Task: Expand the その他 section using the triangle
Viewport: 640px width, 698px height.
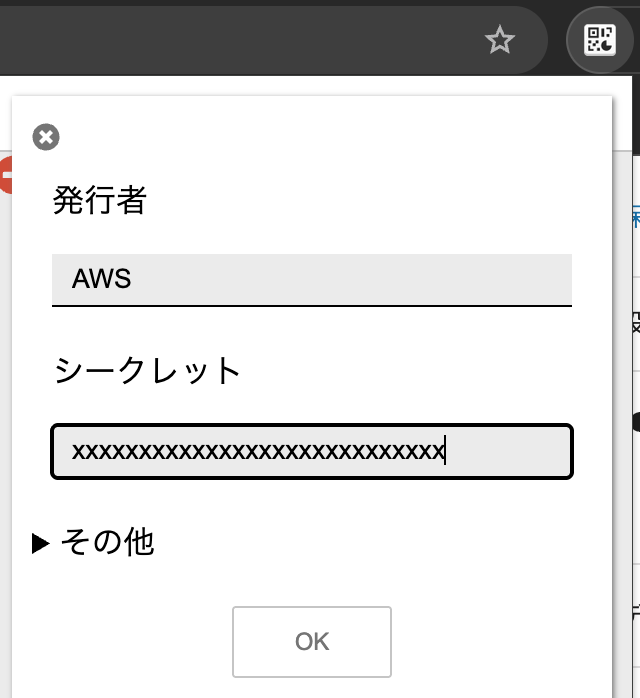Action: (40, 543)
